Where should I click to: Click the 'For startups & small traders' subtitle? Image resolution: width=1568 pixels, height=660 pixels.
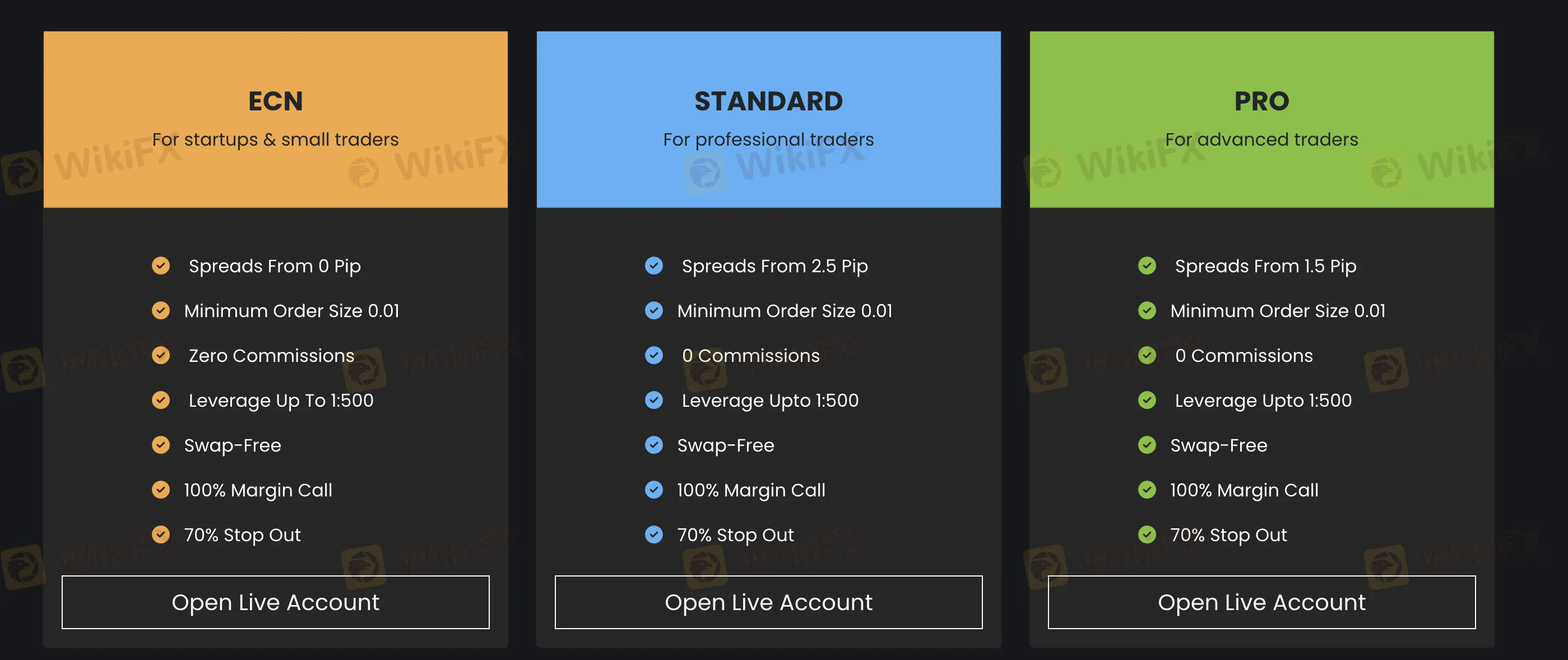pyautogui.click(x=275, y=140)
